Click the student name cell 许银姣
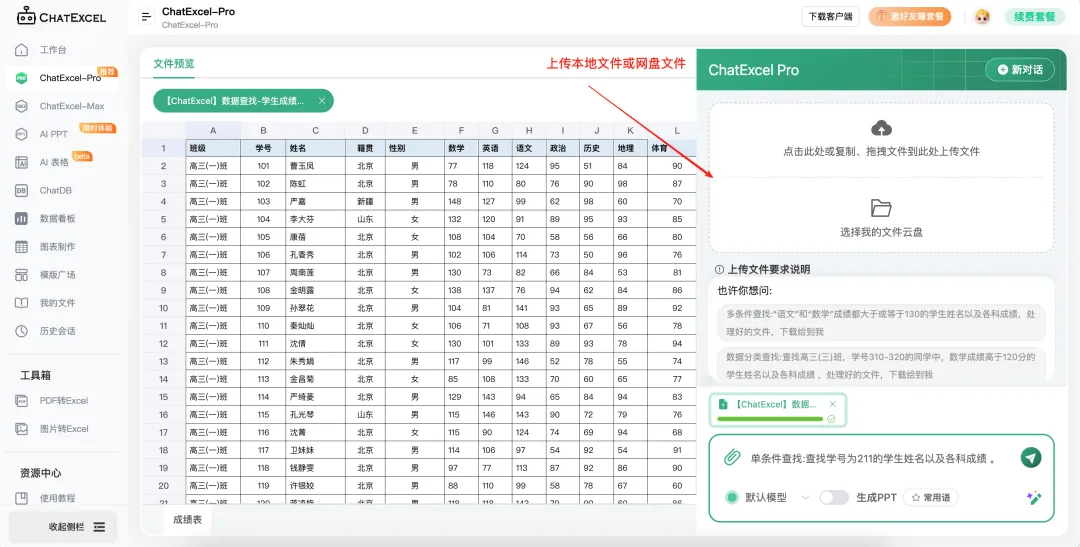The image size is (1080, 547). click(x=315, y=486)
